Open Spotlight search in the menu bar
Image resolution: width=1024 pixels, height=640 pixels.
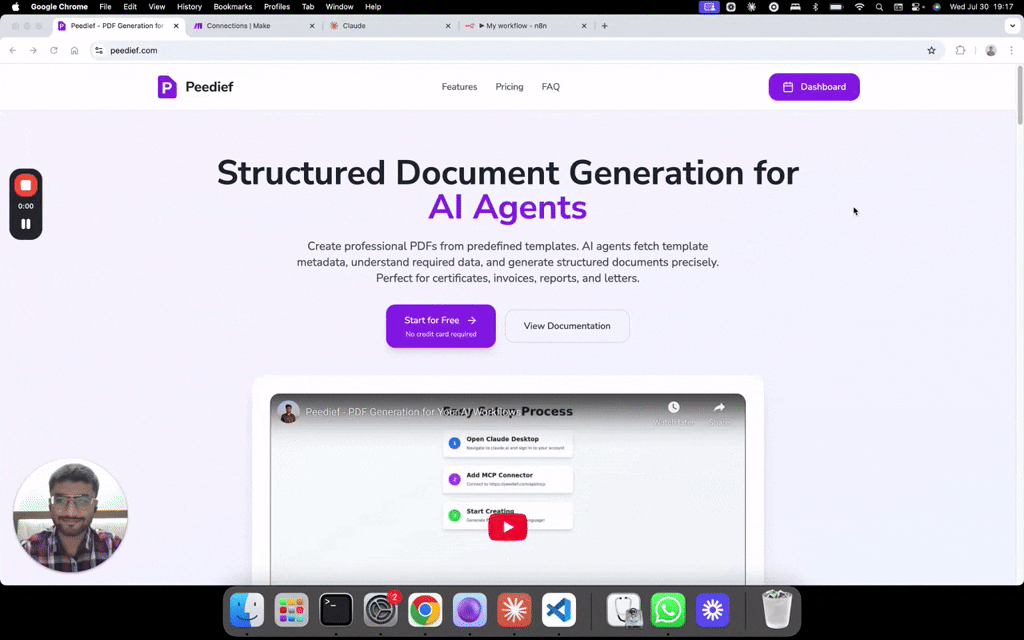(x=879, y=7)
